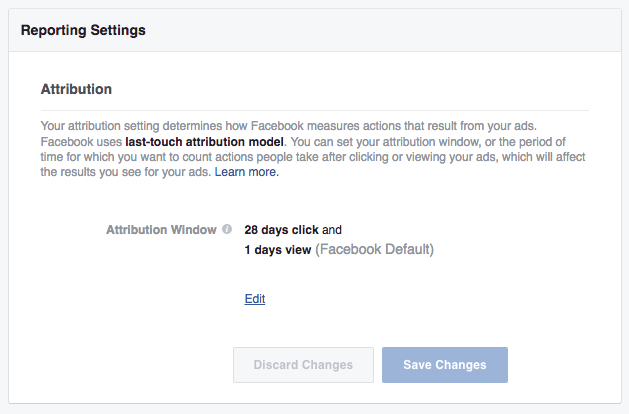Viewport: 629px width, 414px height.
Task: Click the sentence starting Your attribution setting determines
Action: pyautogui.click(x=288, y=126)
